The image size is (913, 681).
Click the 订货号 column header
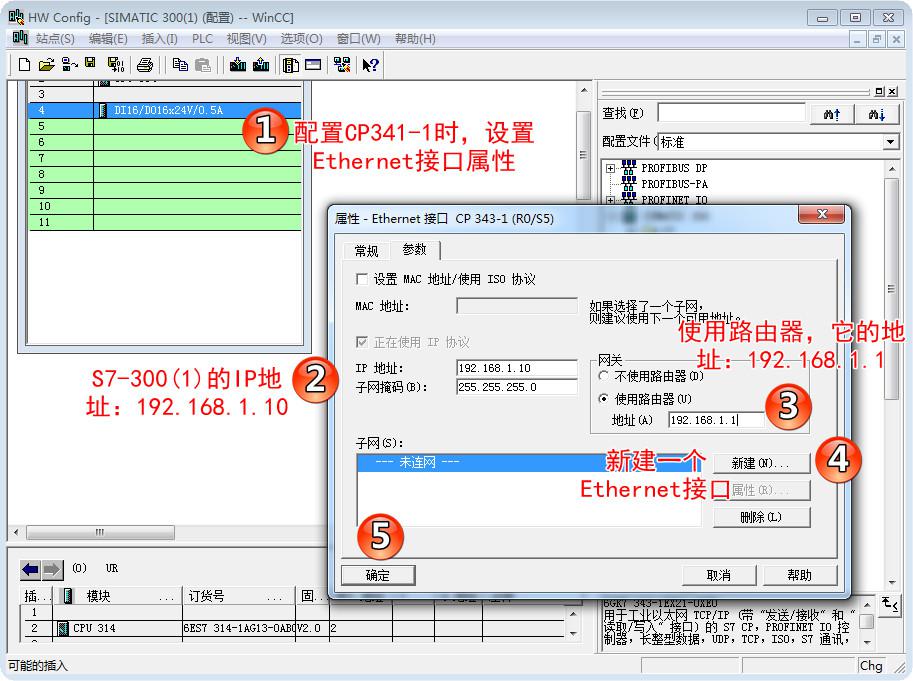[239, 596]
